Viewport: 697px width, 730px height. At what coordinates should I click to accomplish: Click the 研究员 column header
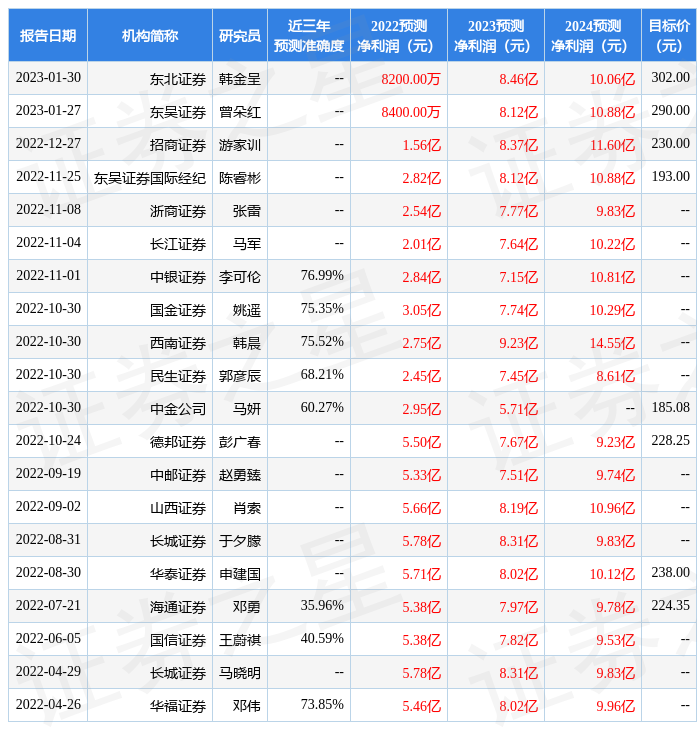[x=240, y=35]
